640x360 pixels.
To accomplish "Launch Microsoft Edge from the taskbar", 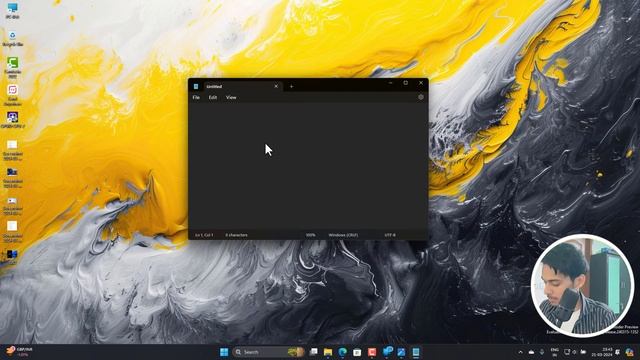I will tap(342, 352).
